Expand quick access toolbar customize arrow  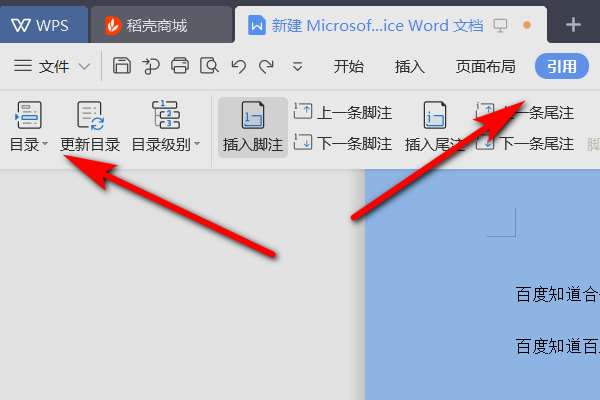[297, 66]
